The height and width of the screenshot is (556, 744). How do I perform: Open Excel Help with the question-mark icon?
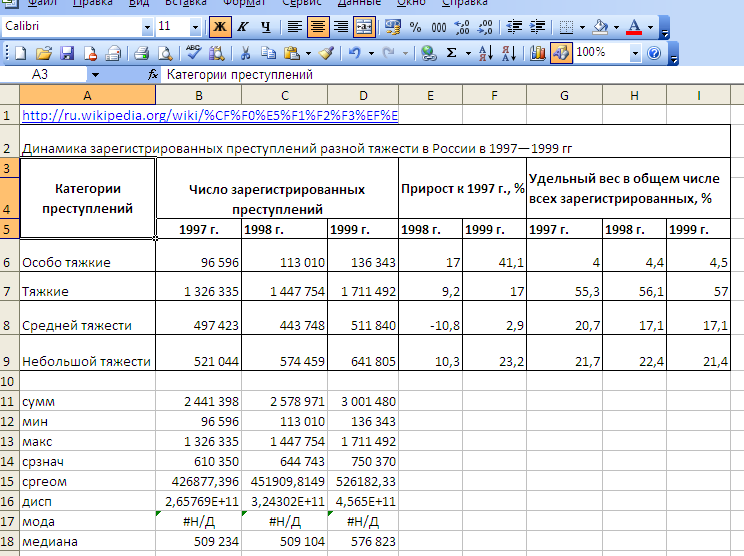(654, 53)
